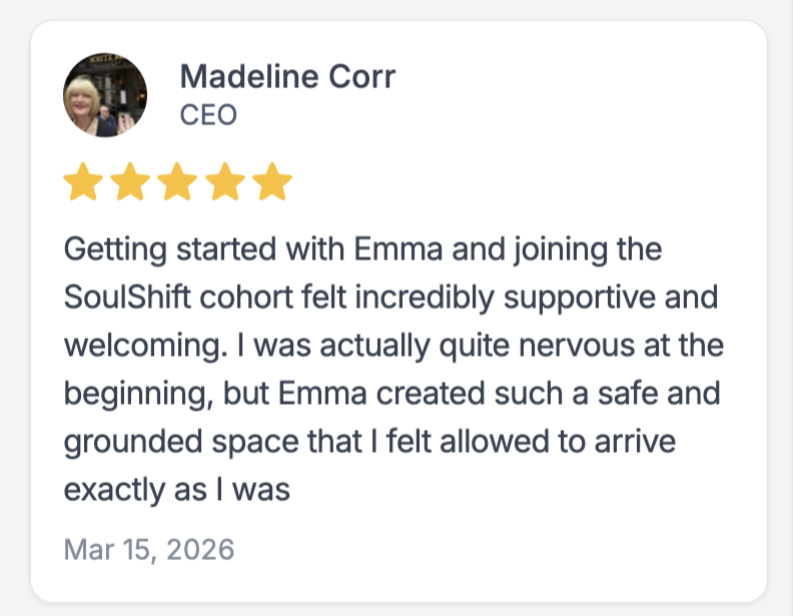The width and height of the screenshot is (793, 616).
Task: Select the fifth rating star
Action: click(271, 184)
